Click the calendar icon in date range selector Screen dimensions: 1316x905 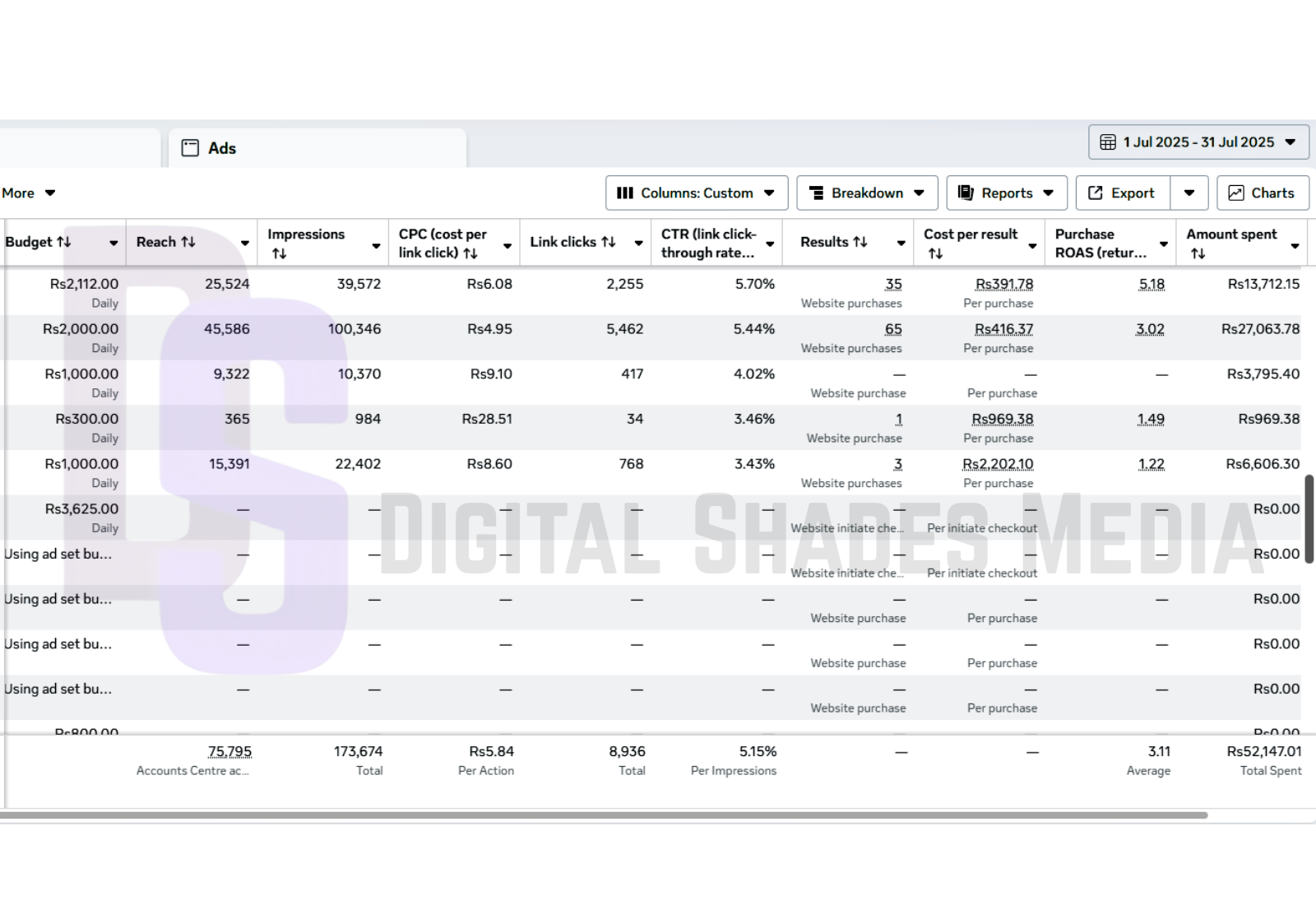[1108, 142]
